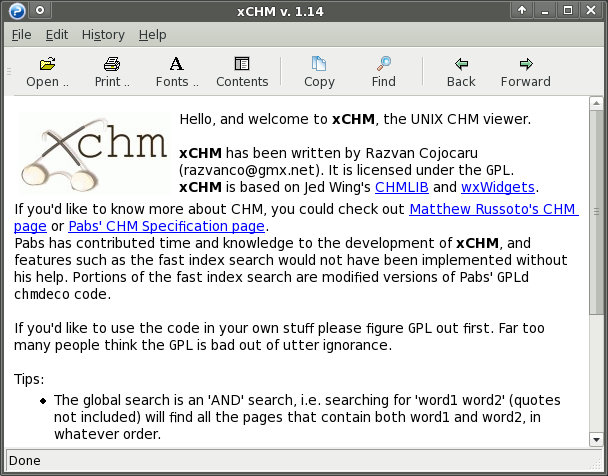Screen dimensions: 608x476
Task: Click the xchm logo image
Action: (95, 153)
